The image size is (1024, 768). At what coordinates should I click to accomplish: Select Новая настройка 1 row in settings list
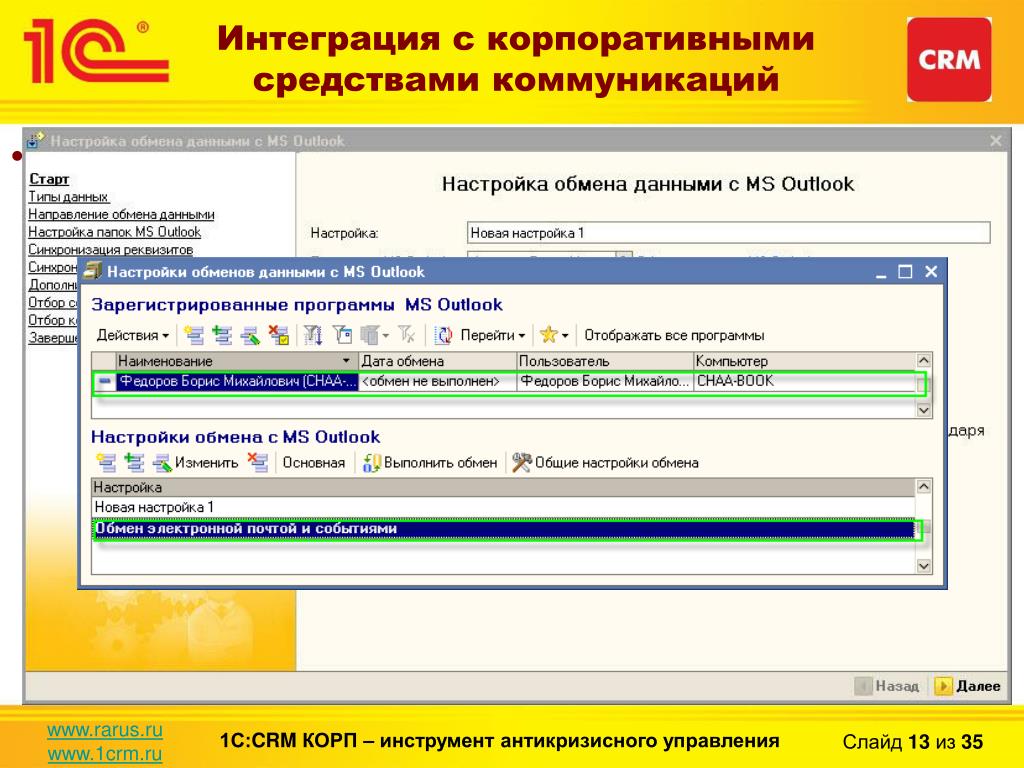(x=504, y=507)
